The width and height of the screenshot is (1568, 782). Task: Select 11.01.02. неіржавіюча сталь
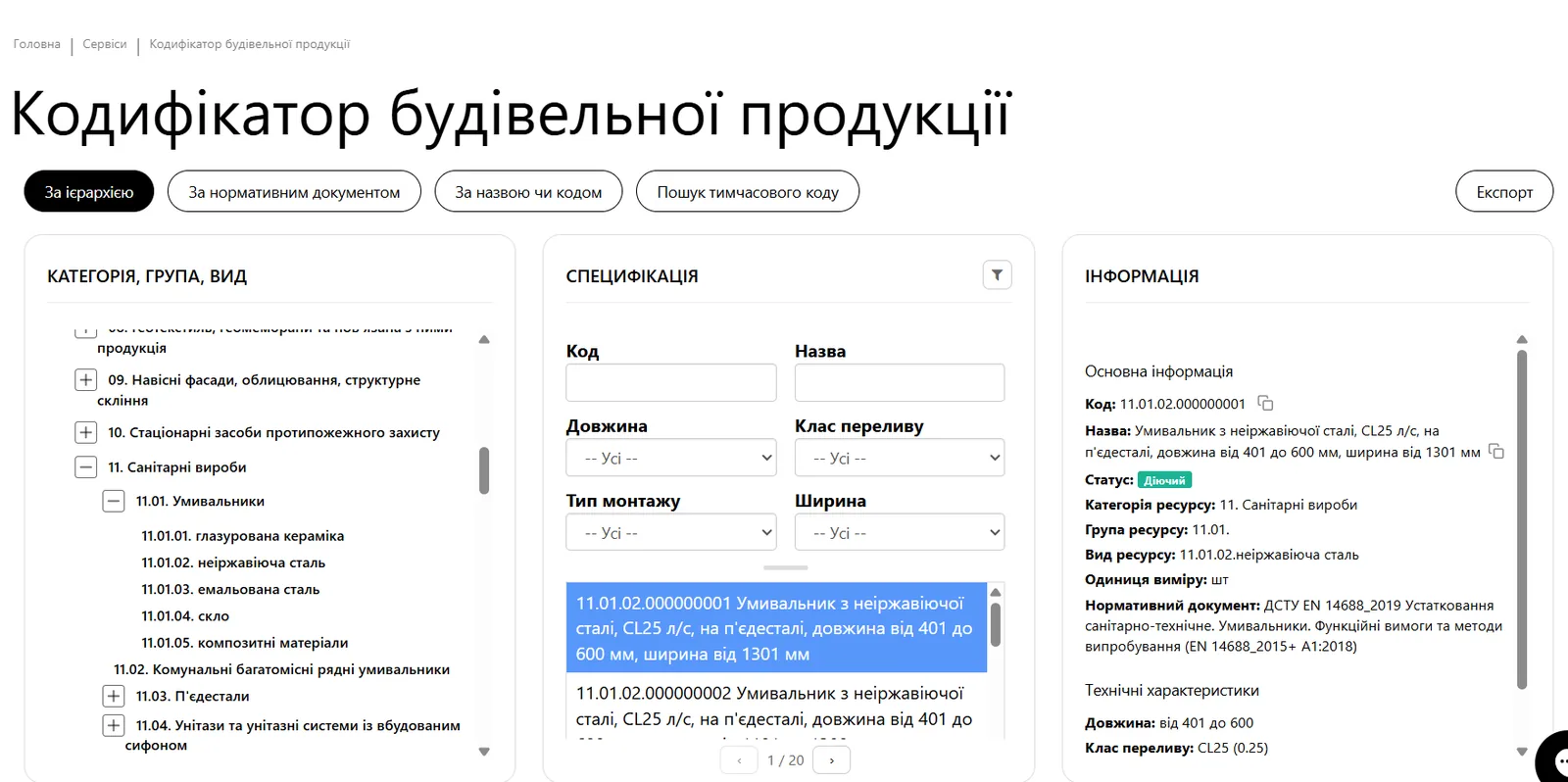[233, 562]
